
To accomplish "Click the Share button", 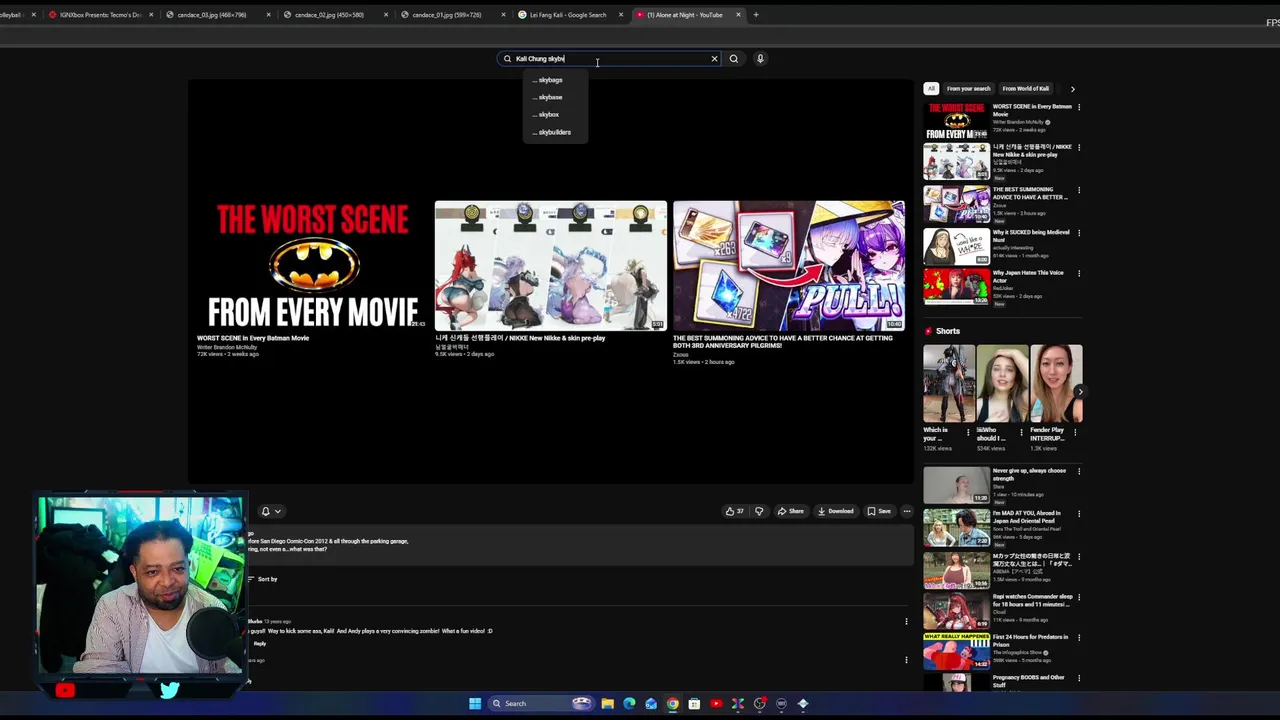I will 790,511.
